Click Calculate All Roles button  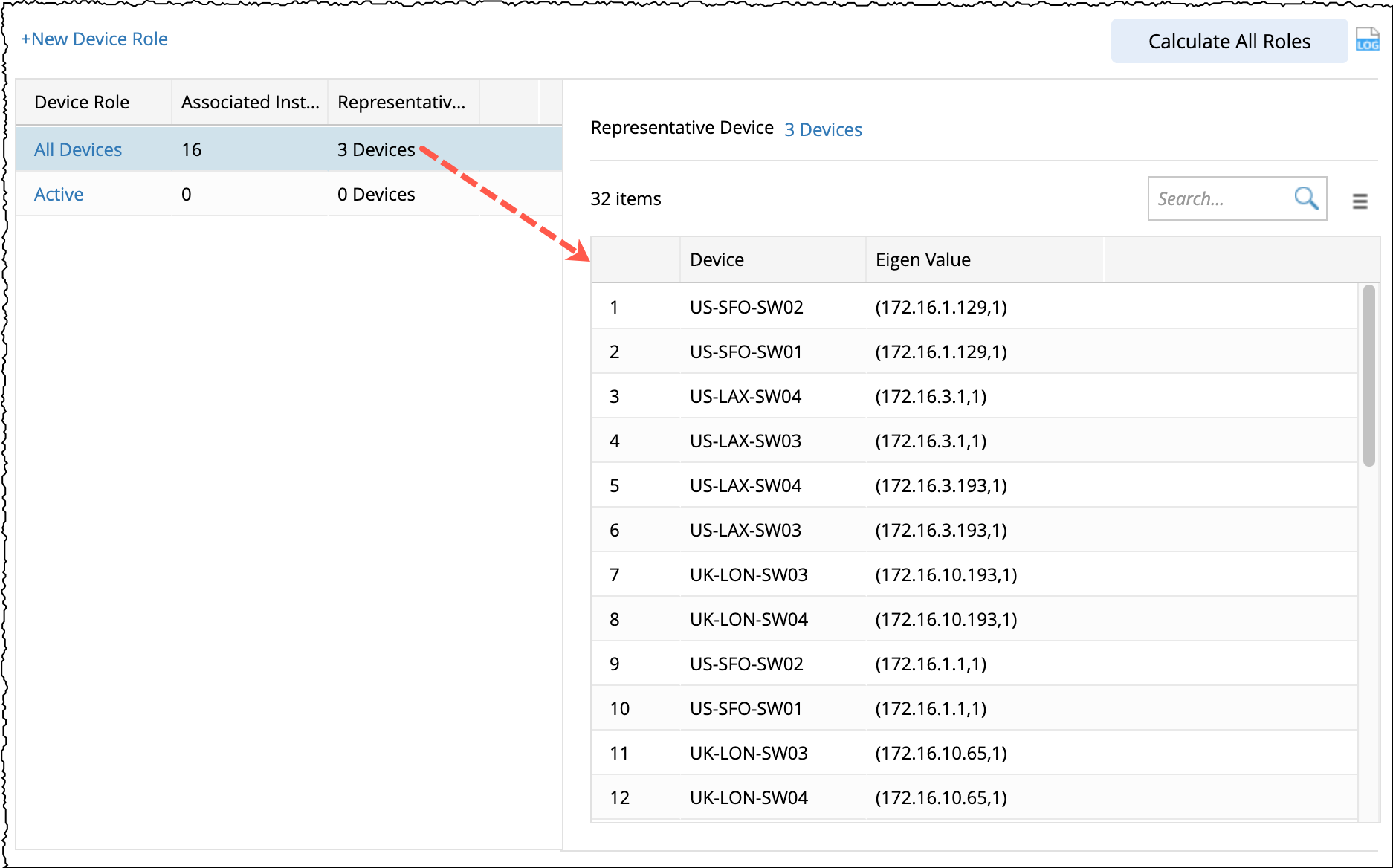pos(1228,42)
